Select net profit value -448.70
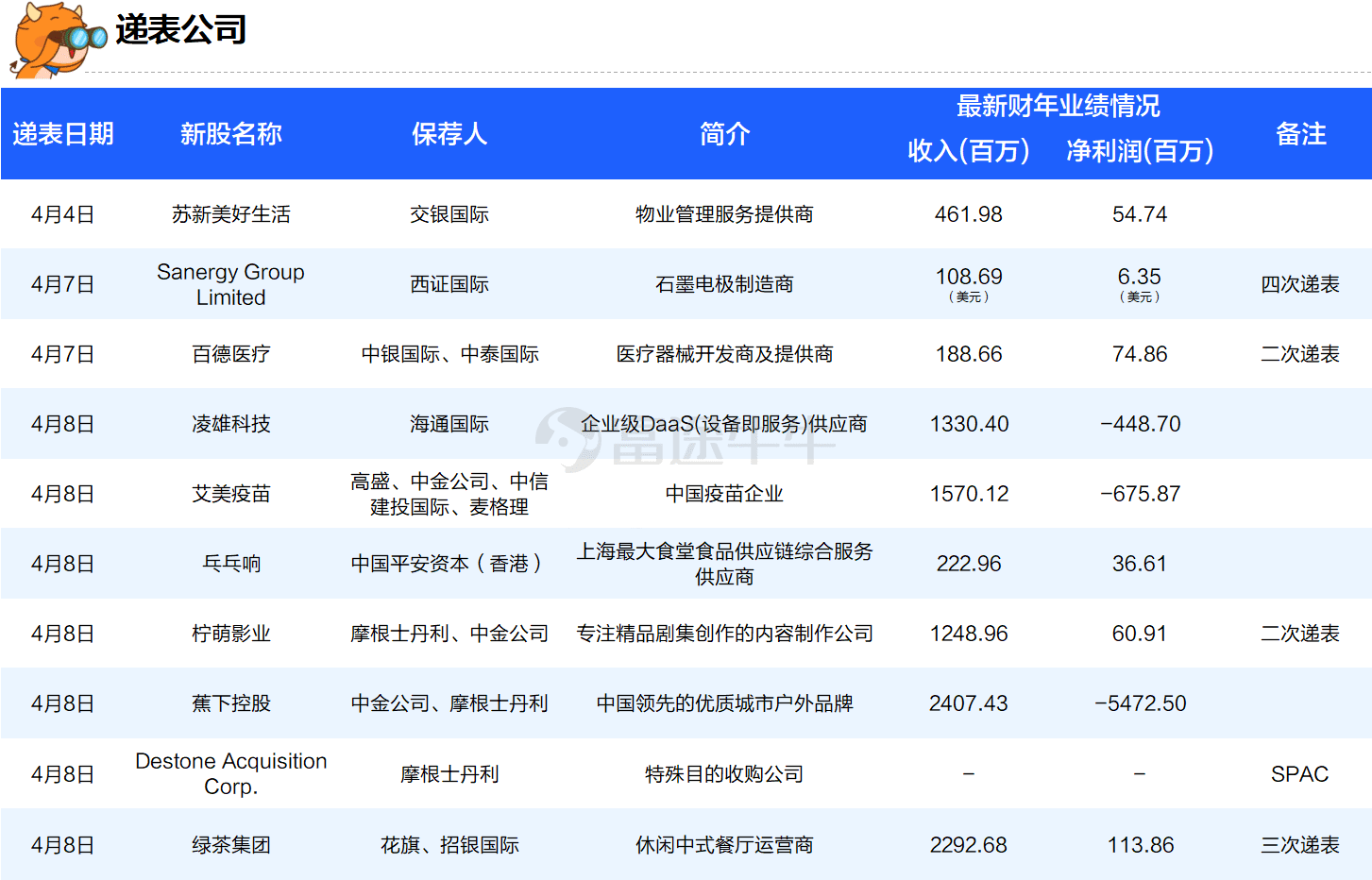Screen dimensions: 1372x880 1140,424
